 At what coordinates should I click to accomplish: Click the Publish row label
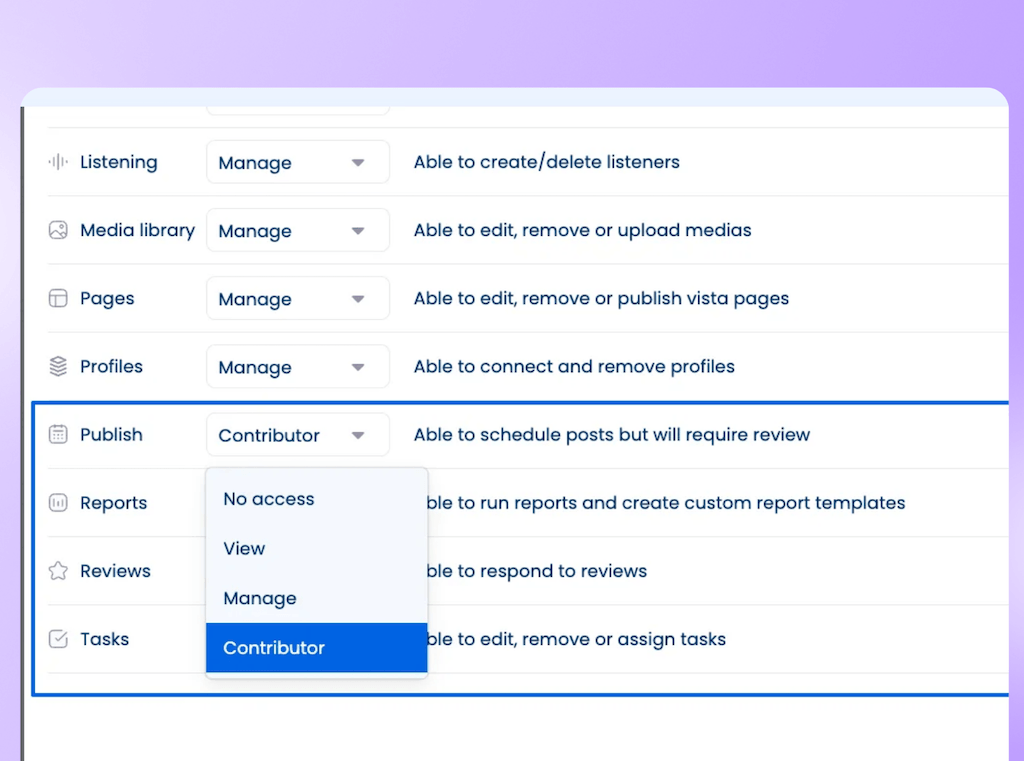[112, 434]
